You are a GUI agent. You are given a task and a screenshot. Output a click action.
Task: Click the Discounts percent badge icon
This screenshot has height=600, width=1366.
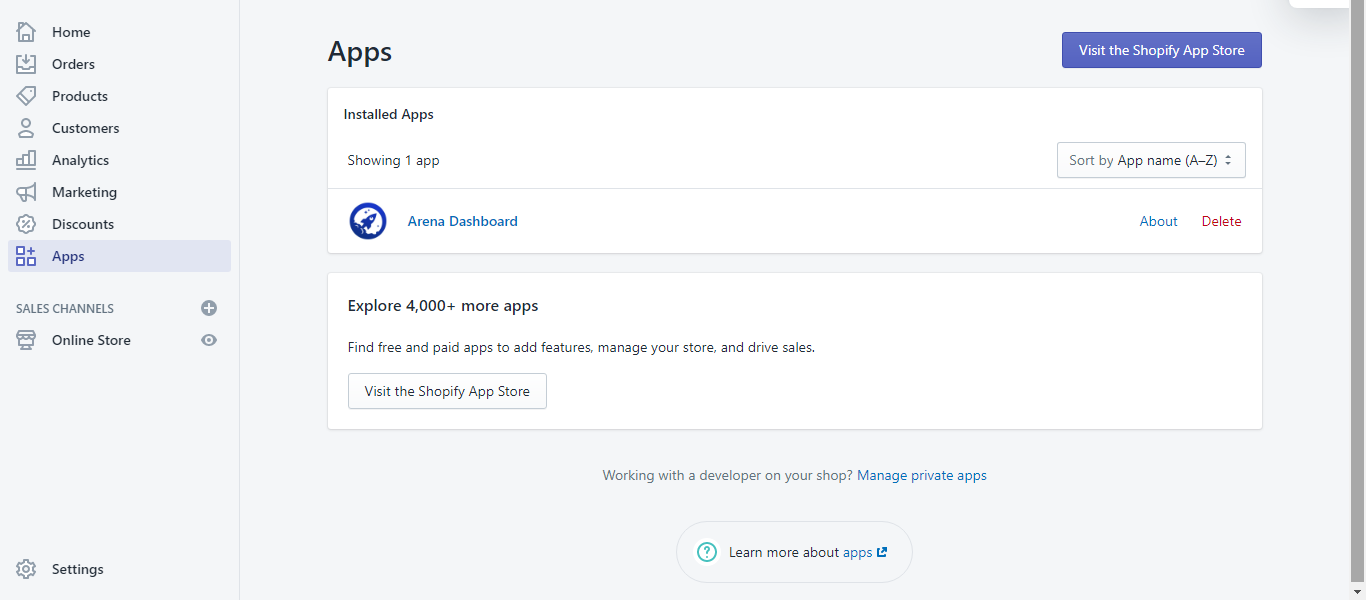pyautogui.click(x=26, y=224)
